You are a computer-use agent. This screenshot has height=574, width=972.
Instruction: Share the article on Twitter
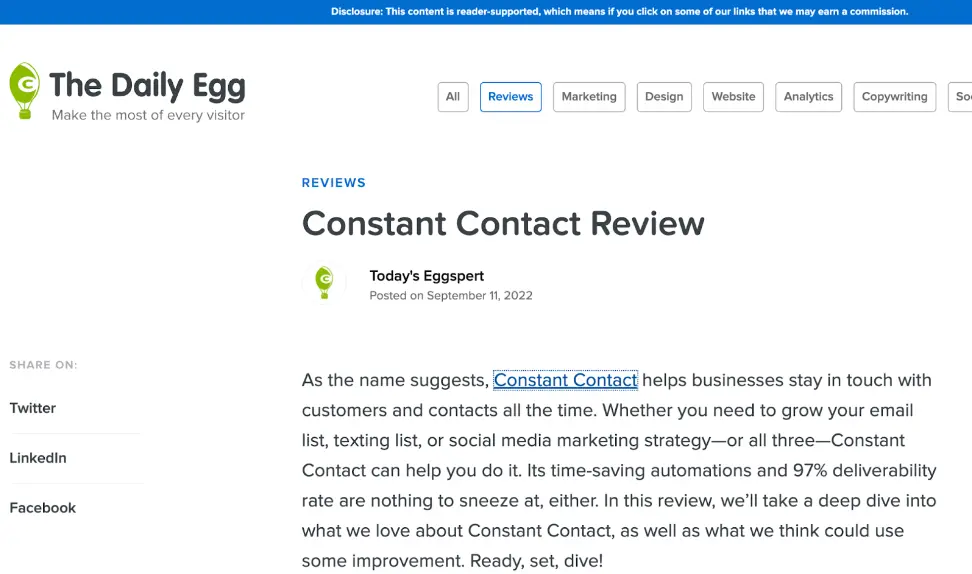(33, 408)
